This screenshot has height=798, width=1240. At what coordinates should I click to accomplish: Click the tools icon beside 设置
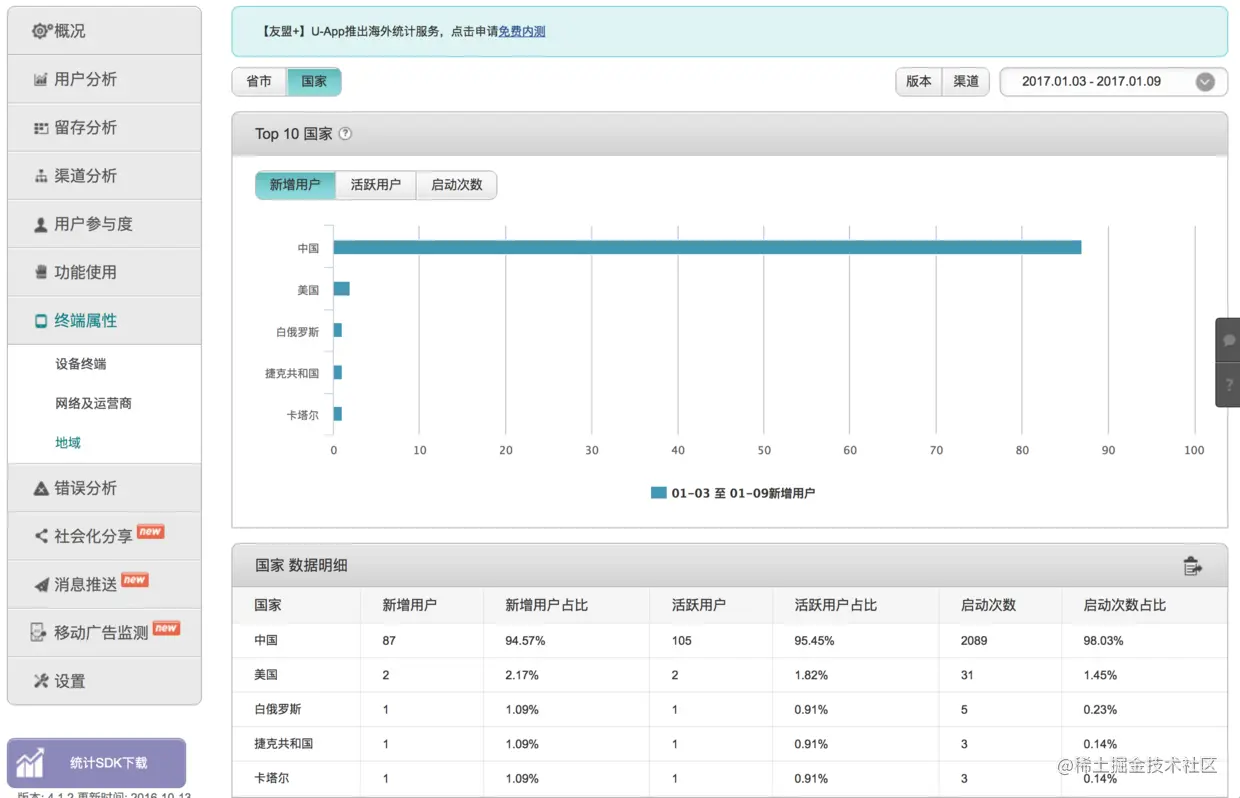point(41,681)
